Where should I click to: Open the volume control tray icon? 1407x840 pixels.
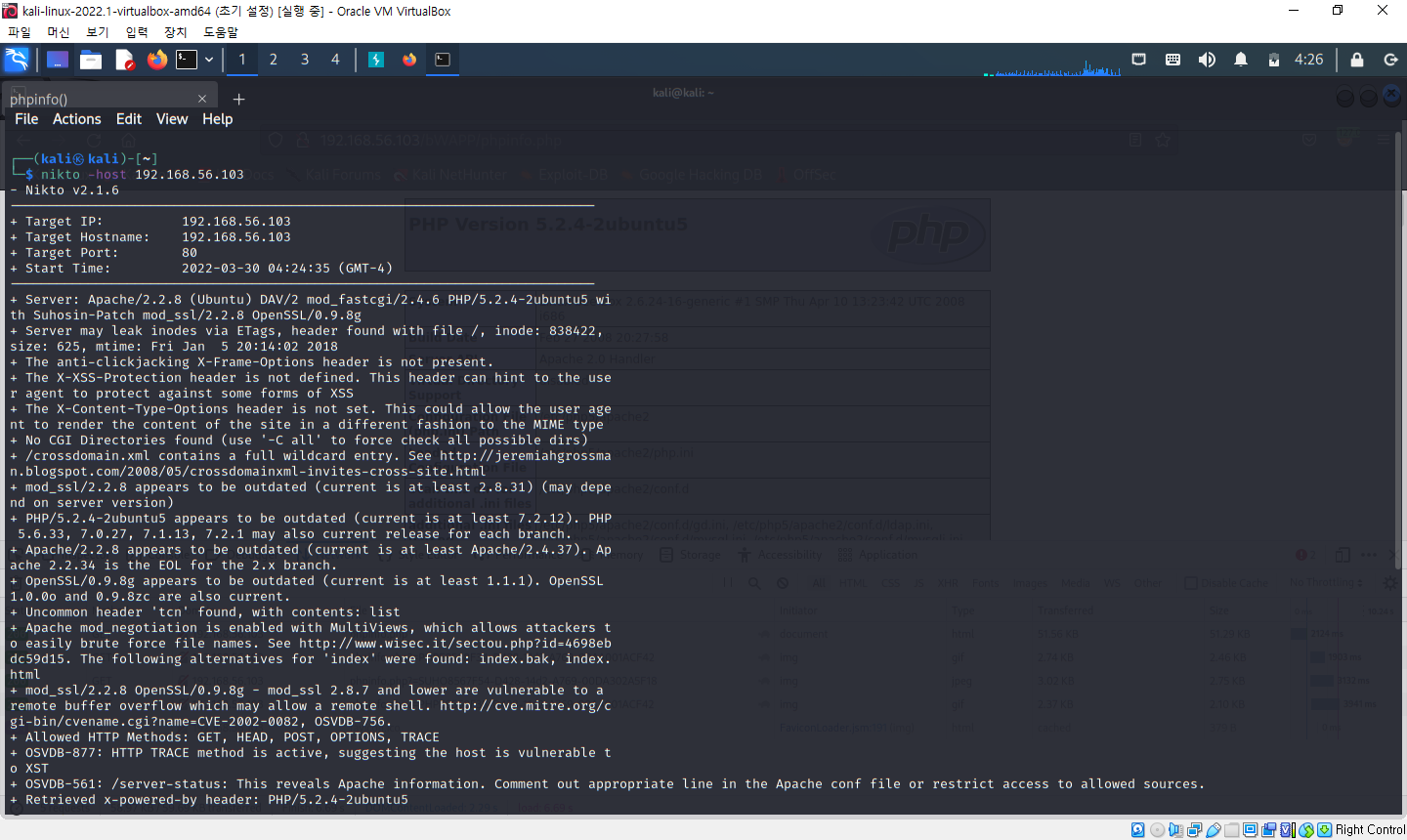(x=1207, y=60)
